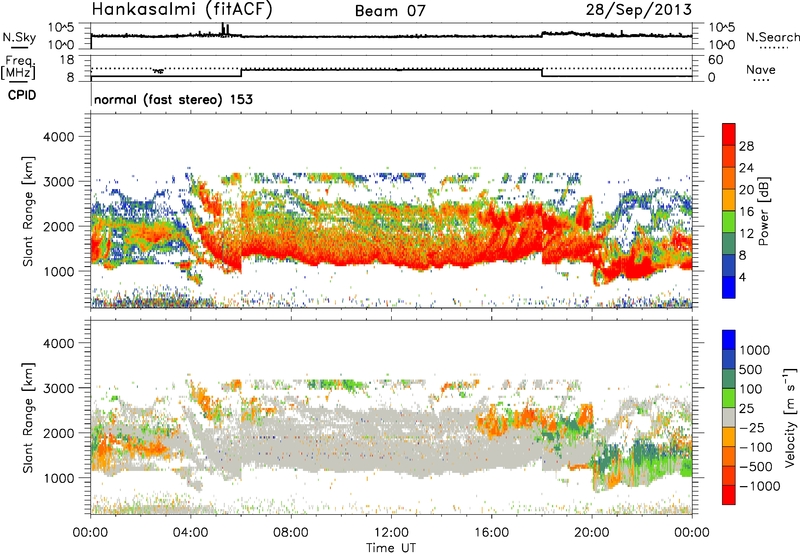Click the 'Beam 07' label
Viewport: 800px width, 554px height.
tap(390, 11)
